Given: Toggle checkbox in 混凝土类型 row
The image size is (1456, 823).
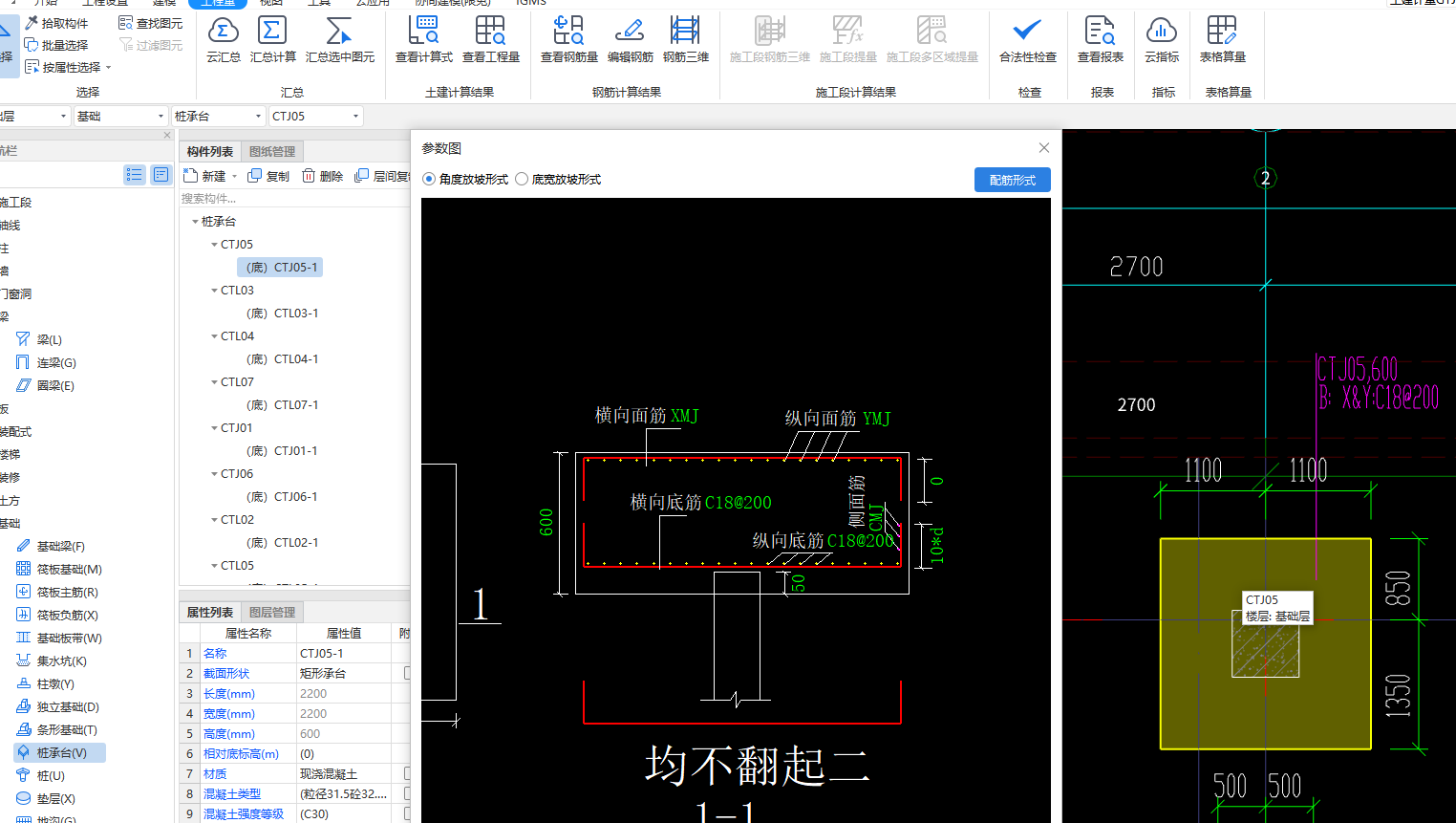Looking at the screenshot, I should (407, 793).
